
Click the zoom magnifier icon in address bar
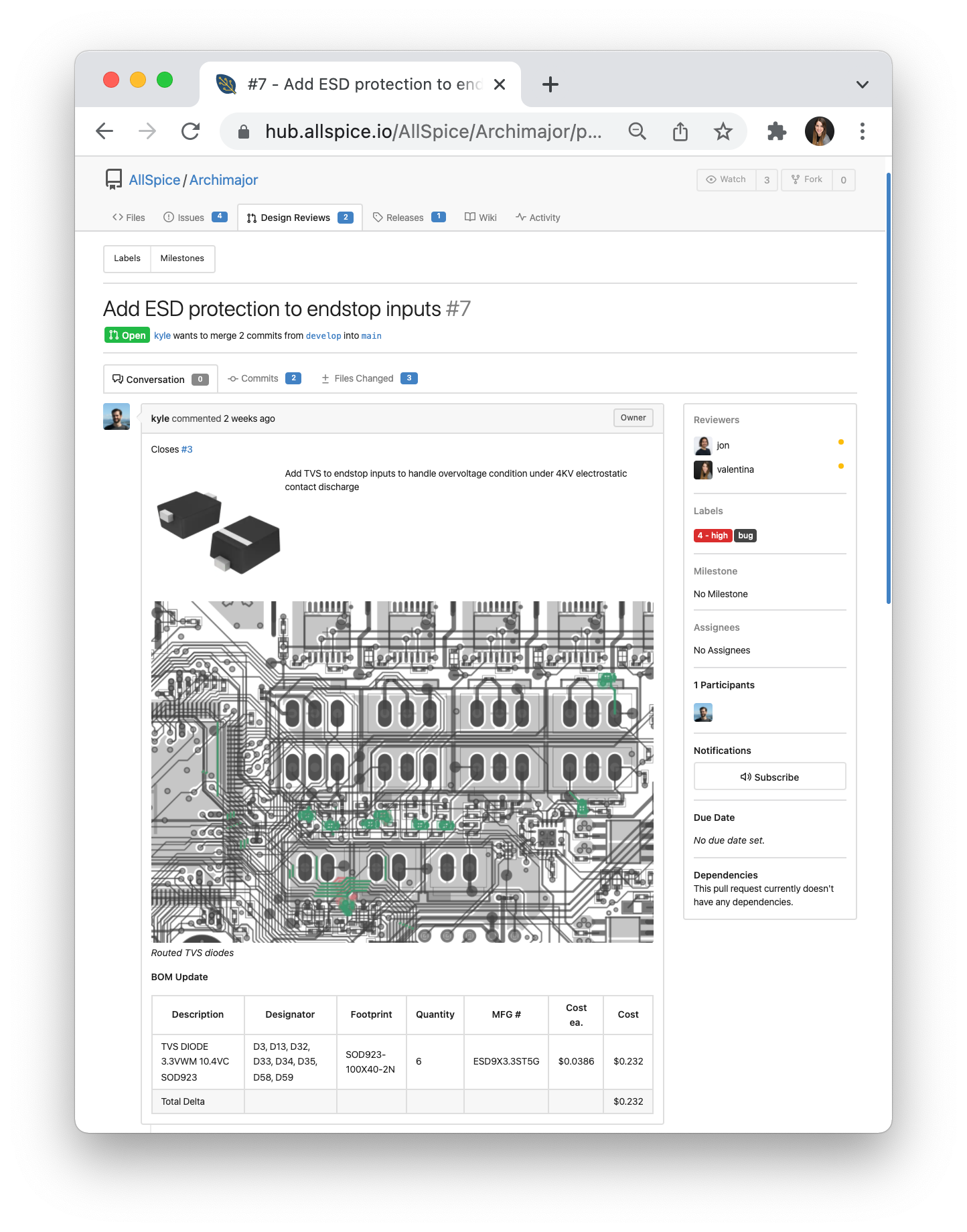[637, 131]
